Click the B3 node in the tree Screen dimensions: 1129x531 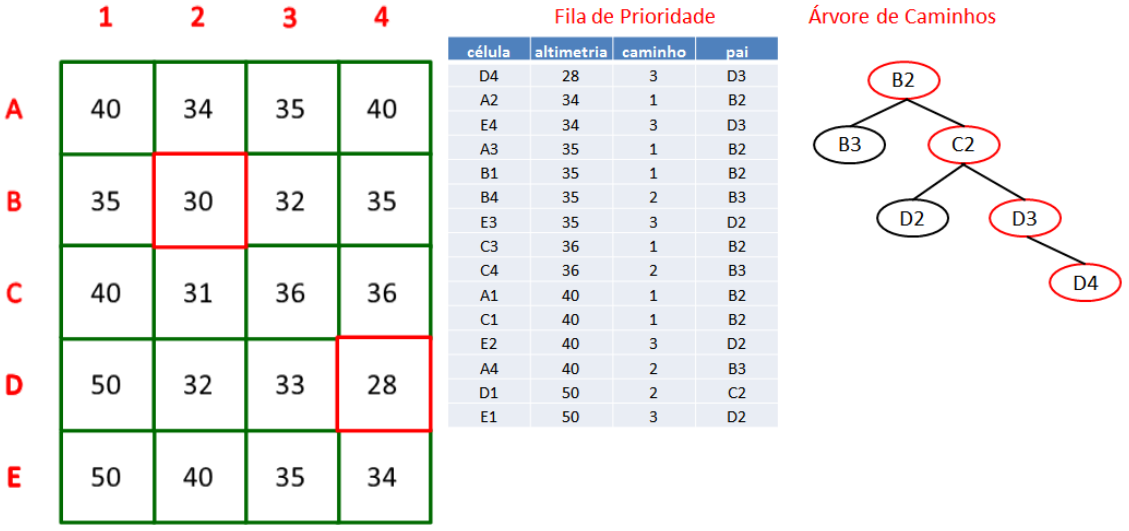(x=850, y=145)
